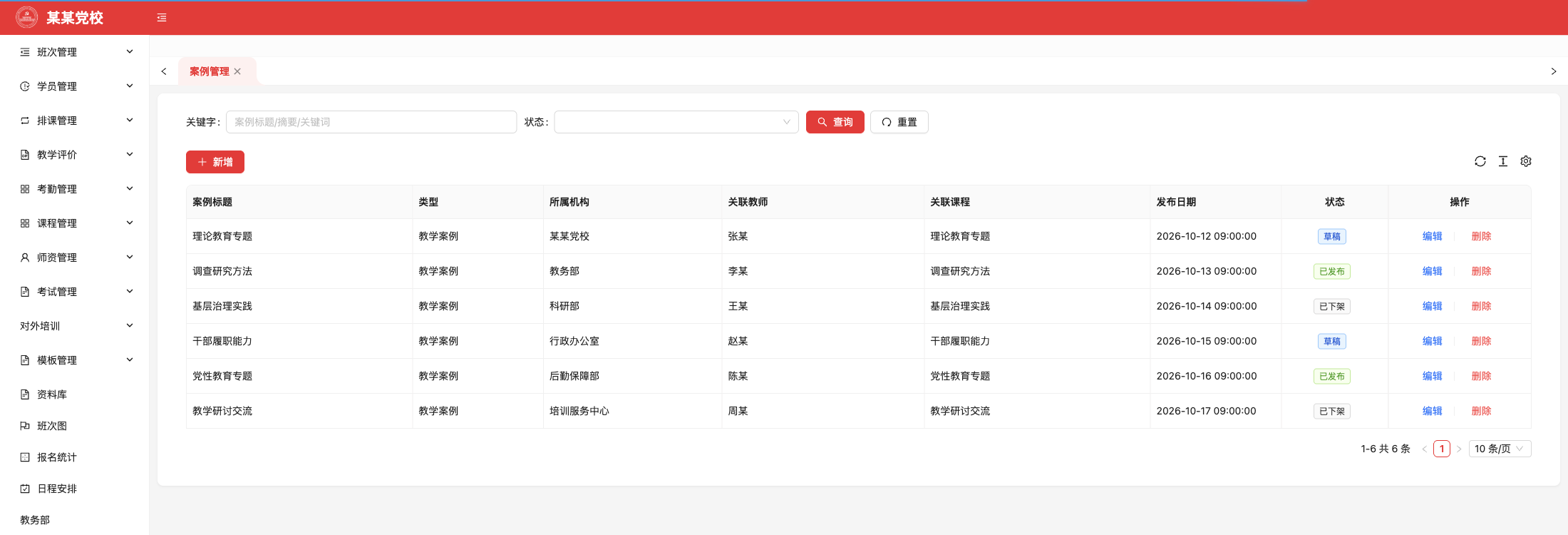
Task: Click the 学员管理 menu icon
Action: [25, 86]
